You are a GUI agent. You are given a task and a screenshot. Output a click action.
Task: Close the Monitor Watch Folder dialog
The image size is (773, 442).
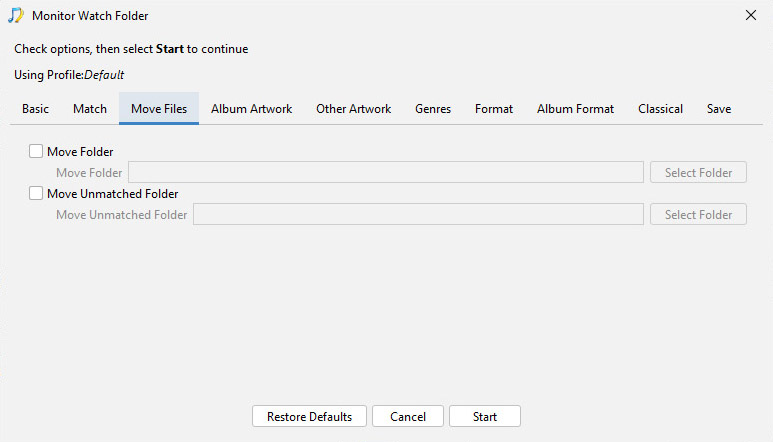coord(750,15)
